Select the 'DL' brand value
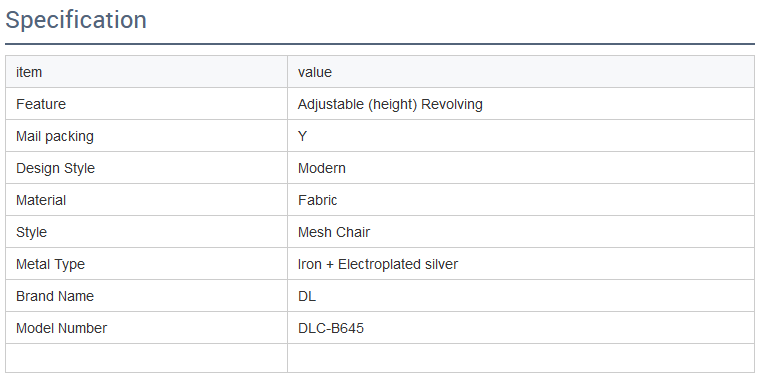The height and width of the screenshot is (377, 760). click(x=307, y=296)
